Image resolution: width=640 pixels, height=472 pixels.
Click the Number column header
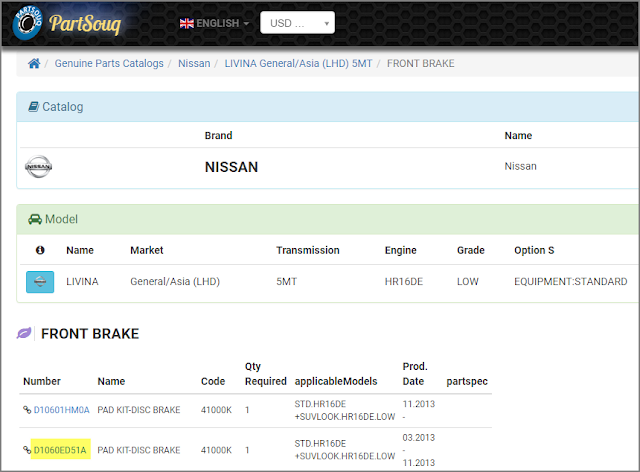42,381
